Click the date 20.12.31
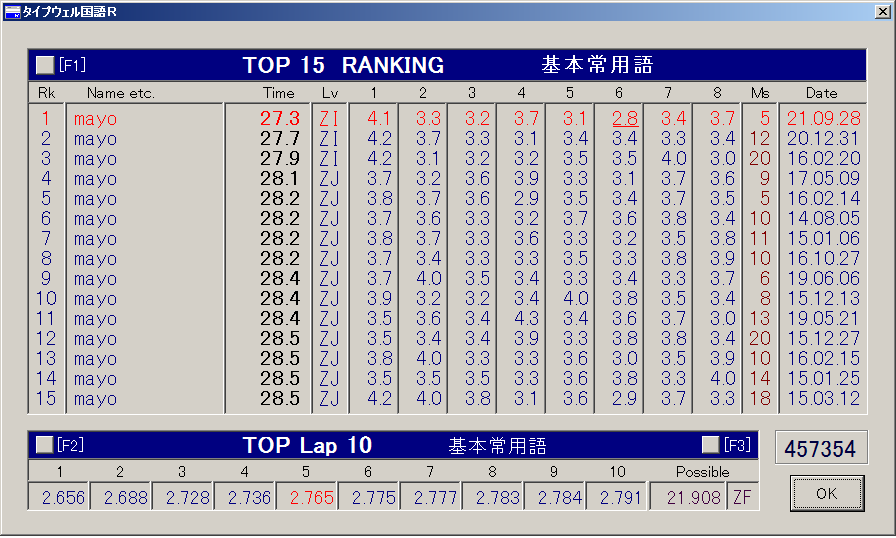 pyautogui.click(x=823, y=138)
